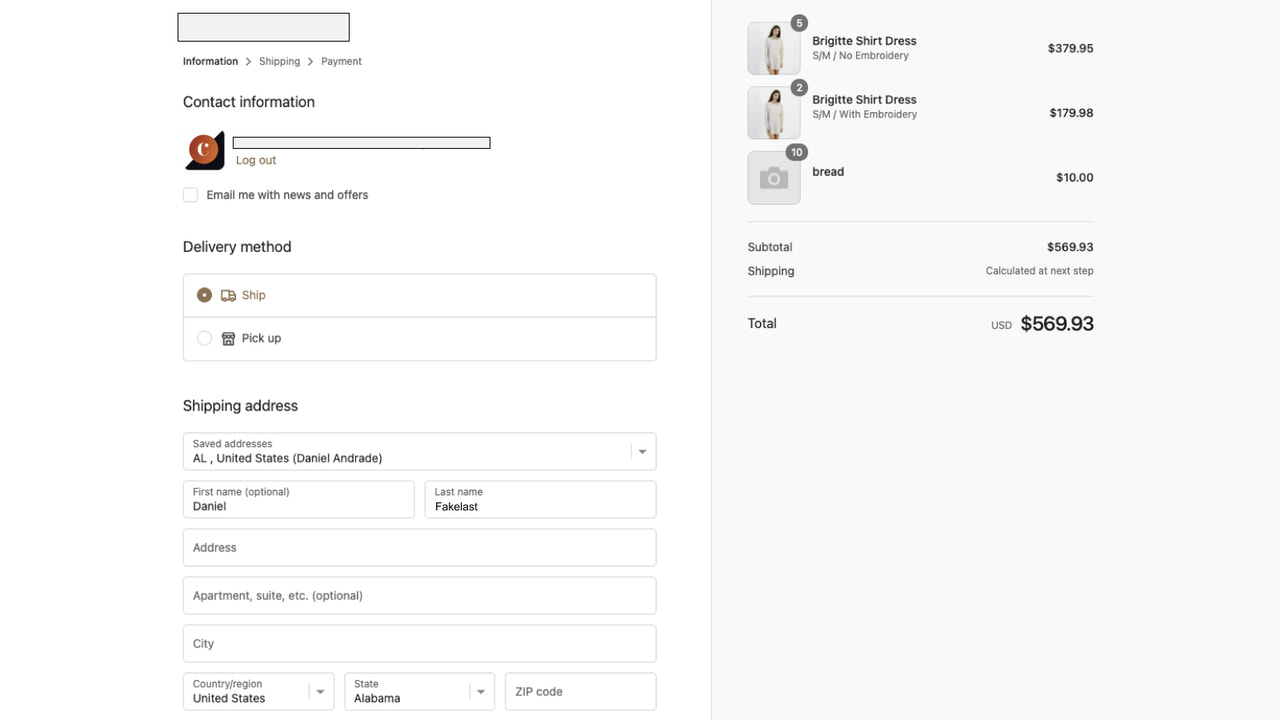This screenshot has width=1280, height=720.
Task: Click the chevron after Information breadcrumb
Action: point(249,61)
